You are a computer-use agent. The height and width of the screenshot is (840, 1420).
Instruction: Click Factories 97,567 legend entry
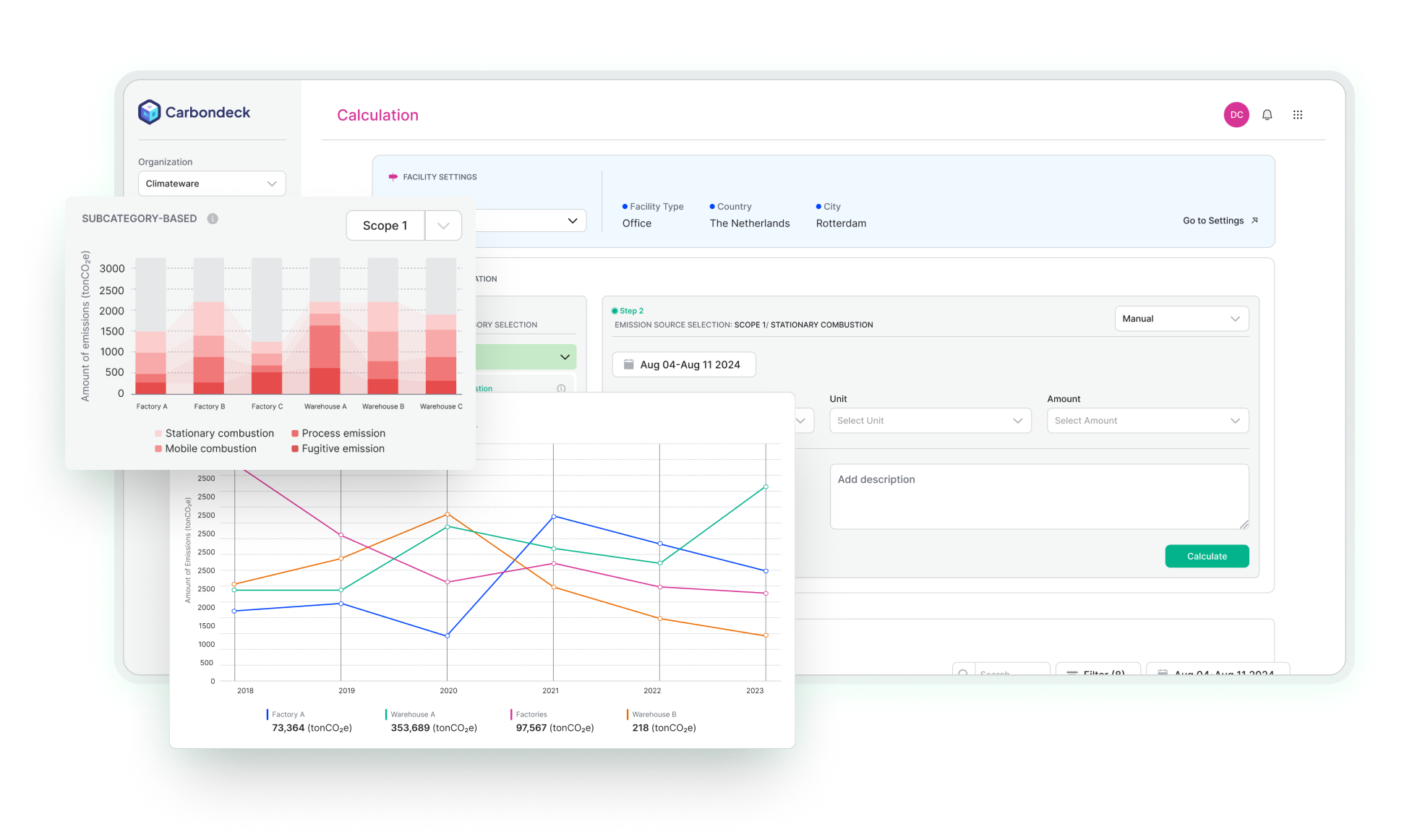[552, 721]
